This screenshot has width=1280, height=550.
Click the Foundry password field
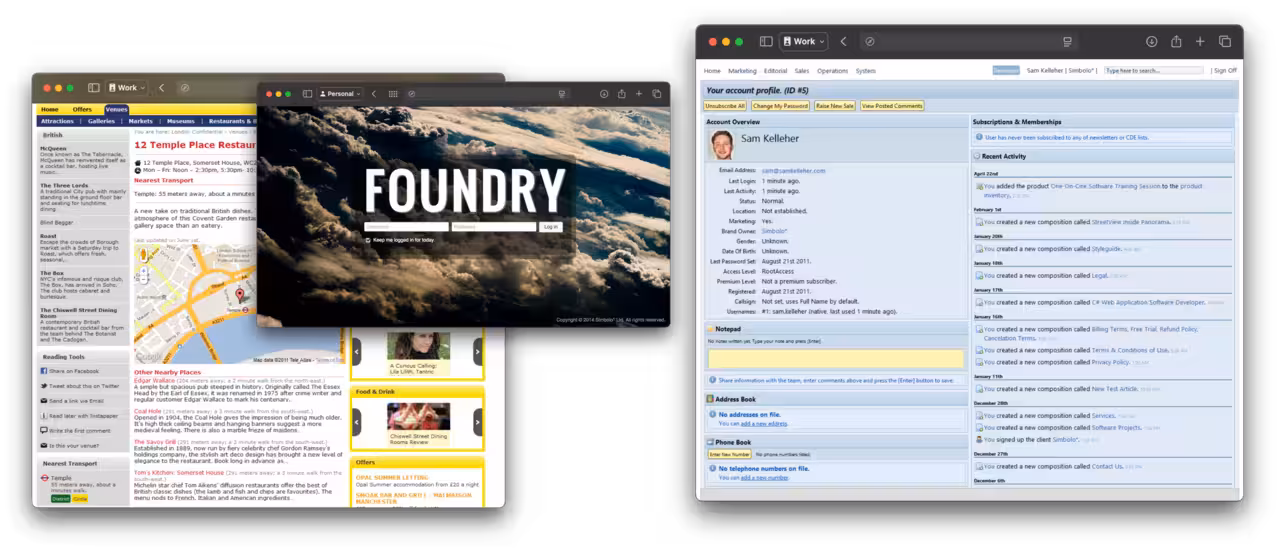coord(494,227)
